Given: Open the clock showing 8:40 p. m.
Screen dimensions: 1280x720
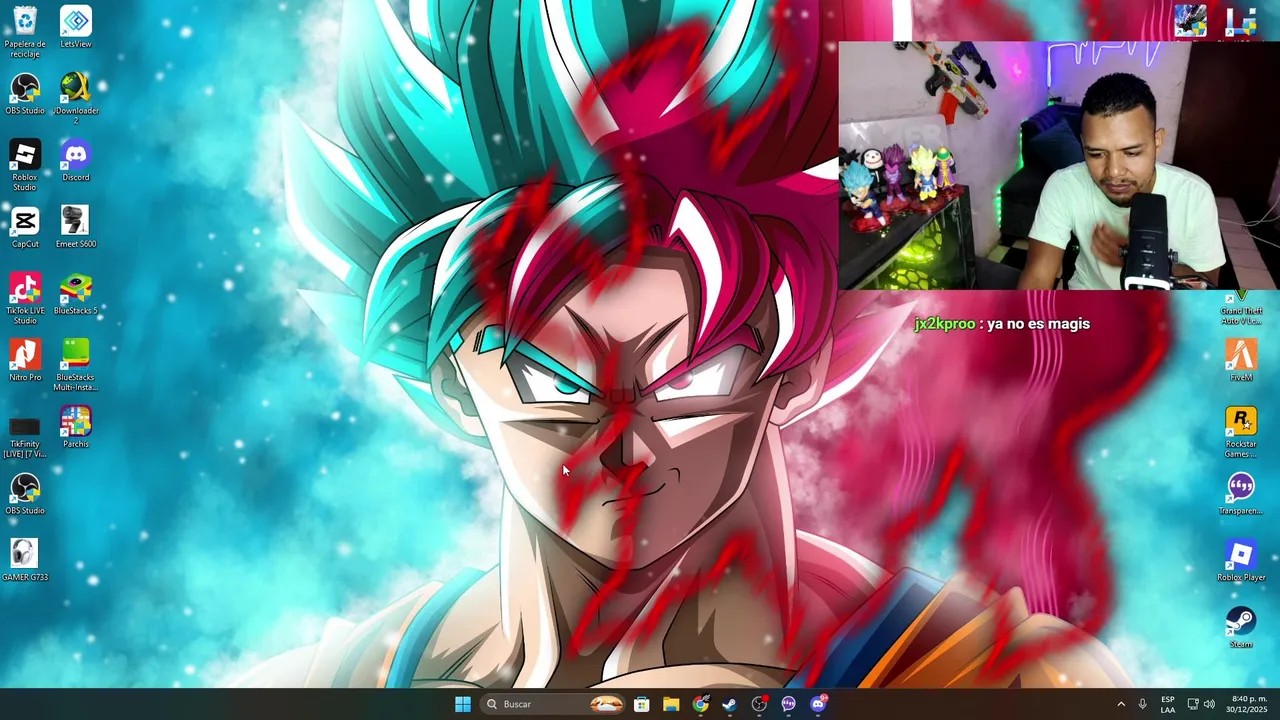Looking at the screenshot, I should [x=1249, y=704].
